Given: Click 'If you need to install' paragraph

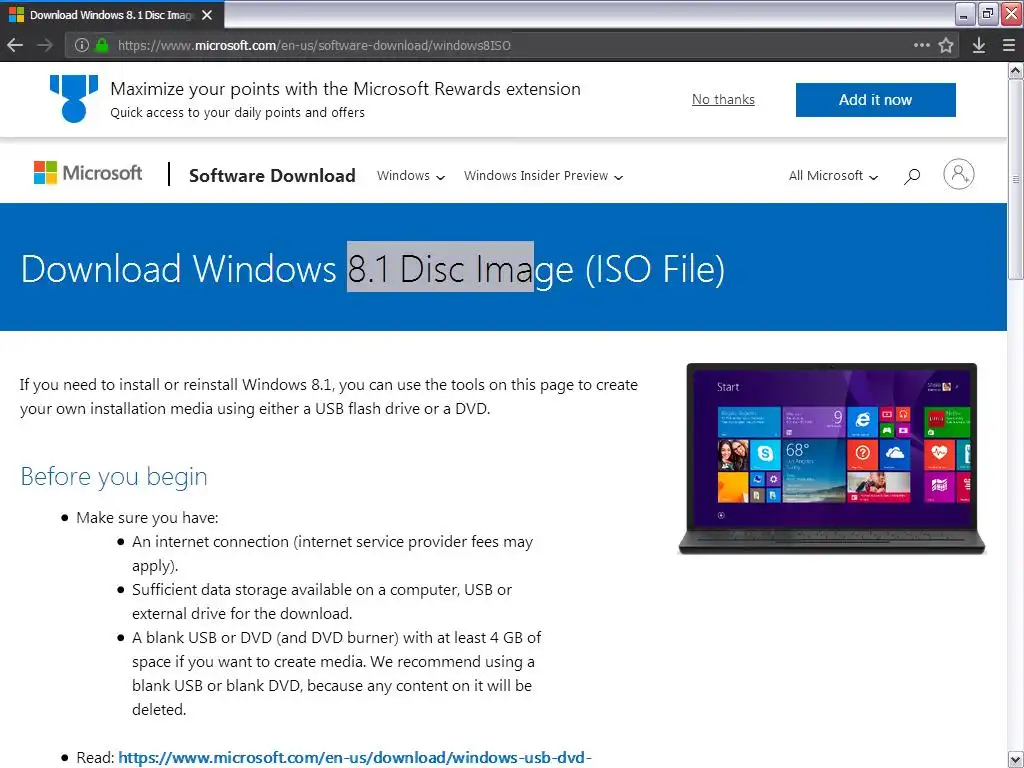Looking at the screenshot, I should coord(328,396).
